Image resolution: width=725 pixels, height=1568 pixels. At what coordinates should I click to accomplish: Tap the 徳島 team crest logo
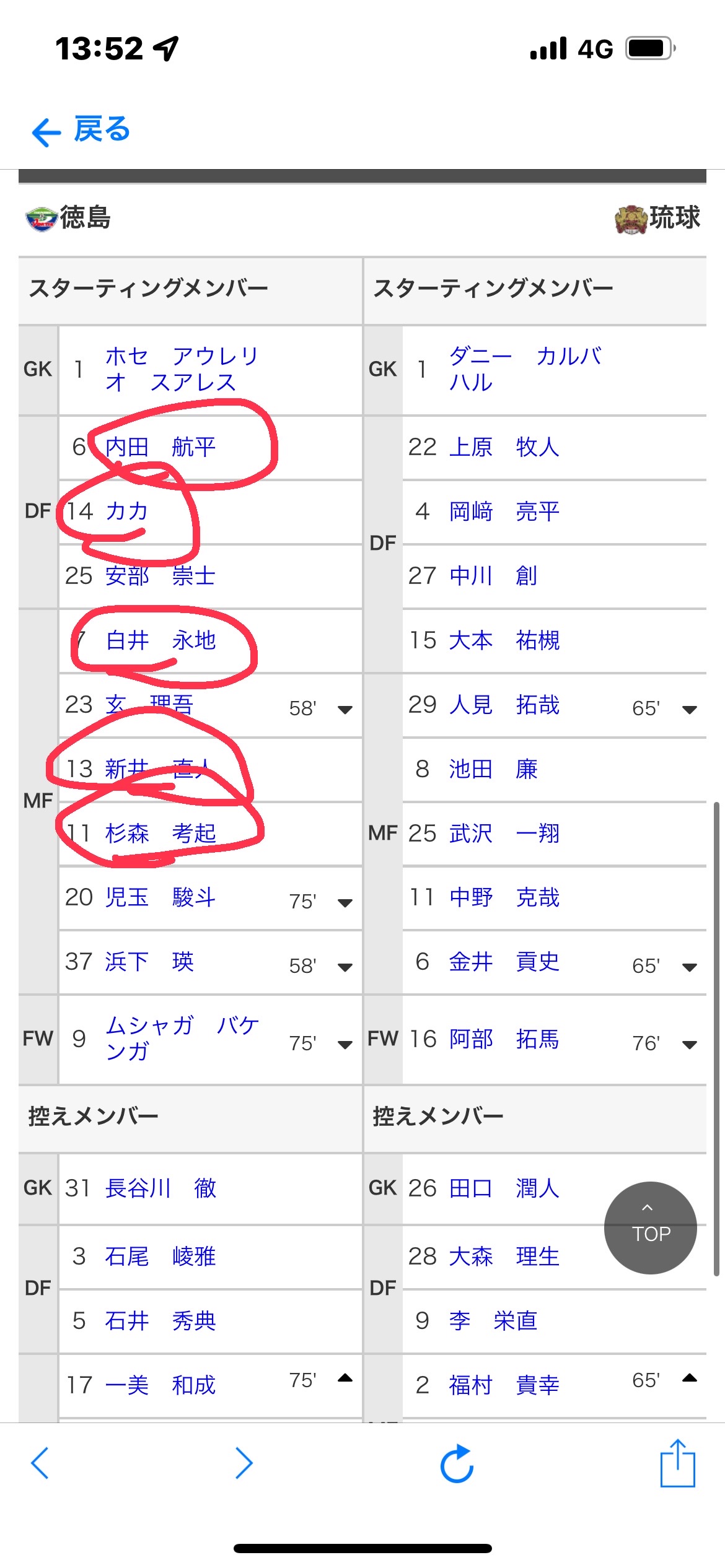coord(41,219)
